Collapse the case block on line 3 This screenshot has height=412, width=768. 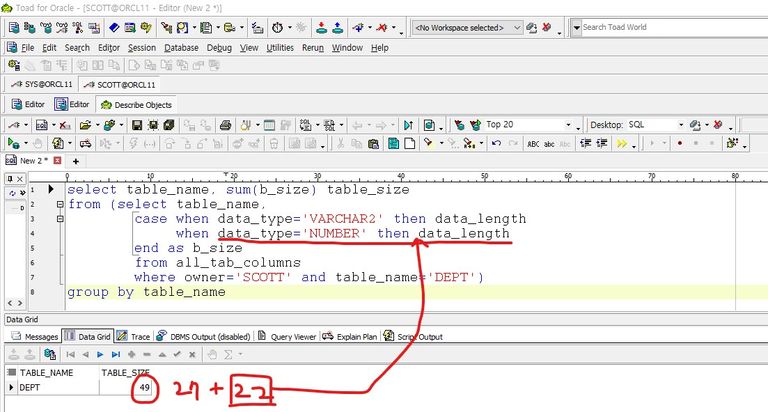click(60, 219)
